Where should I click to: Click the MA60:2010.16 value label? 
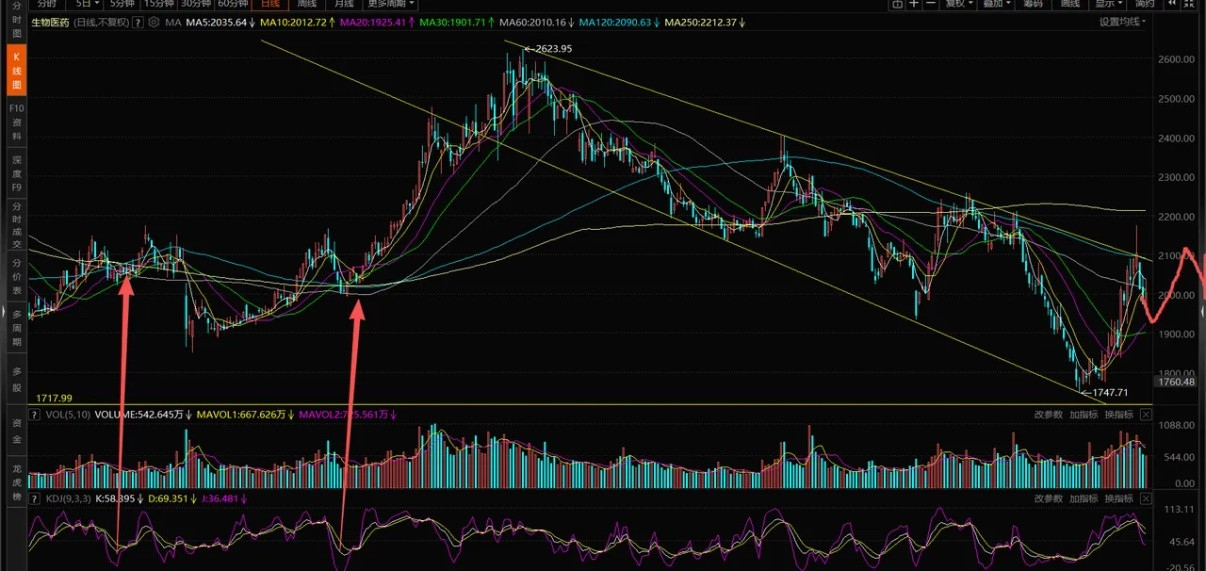tap(532, 22)
